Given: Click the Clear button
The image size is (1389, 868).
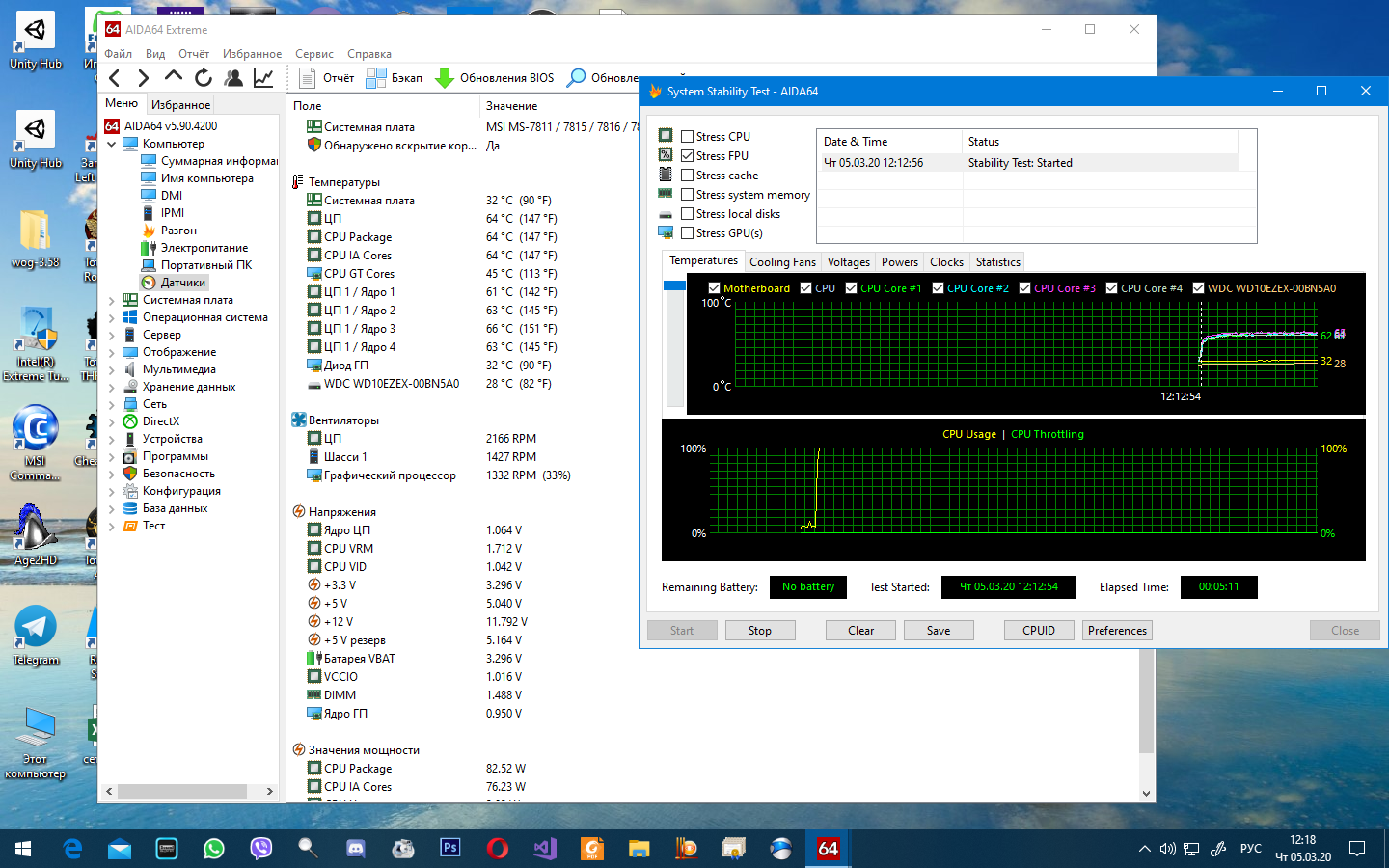Looking at the screenshot, I should coord(861,631).
